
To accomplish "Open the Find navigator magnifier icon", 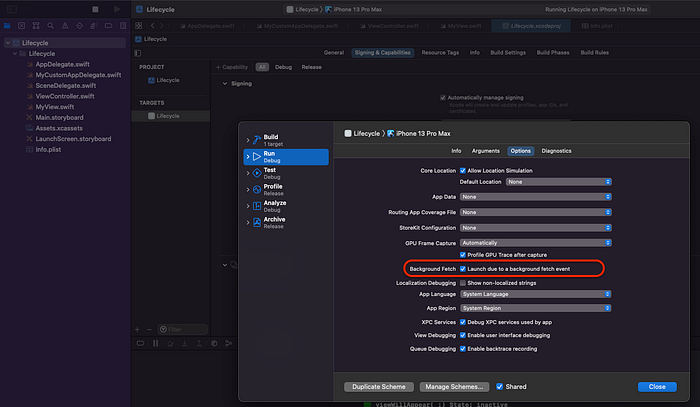I will (x=50, y=26).
